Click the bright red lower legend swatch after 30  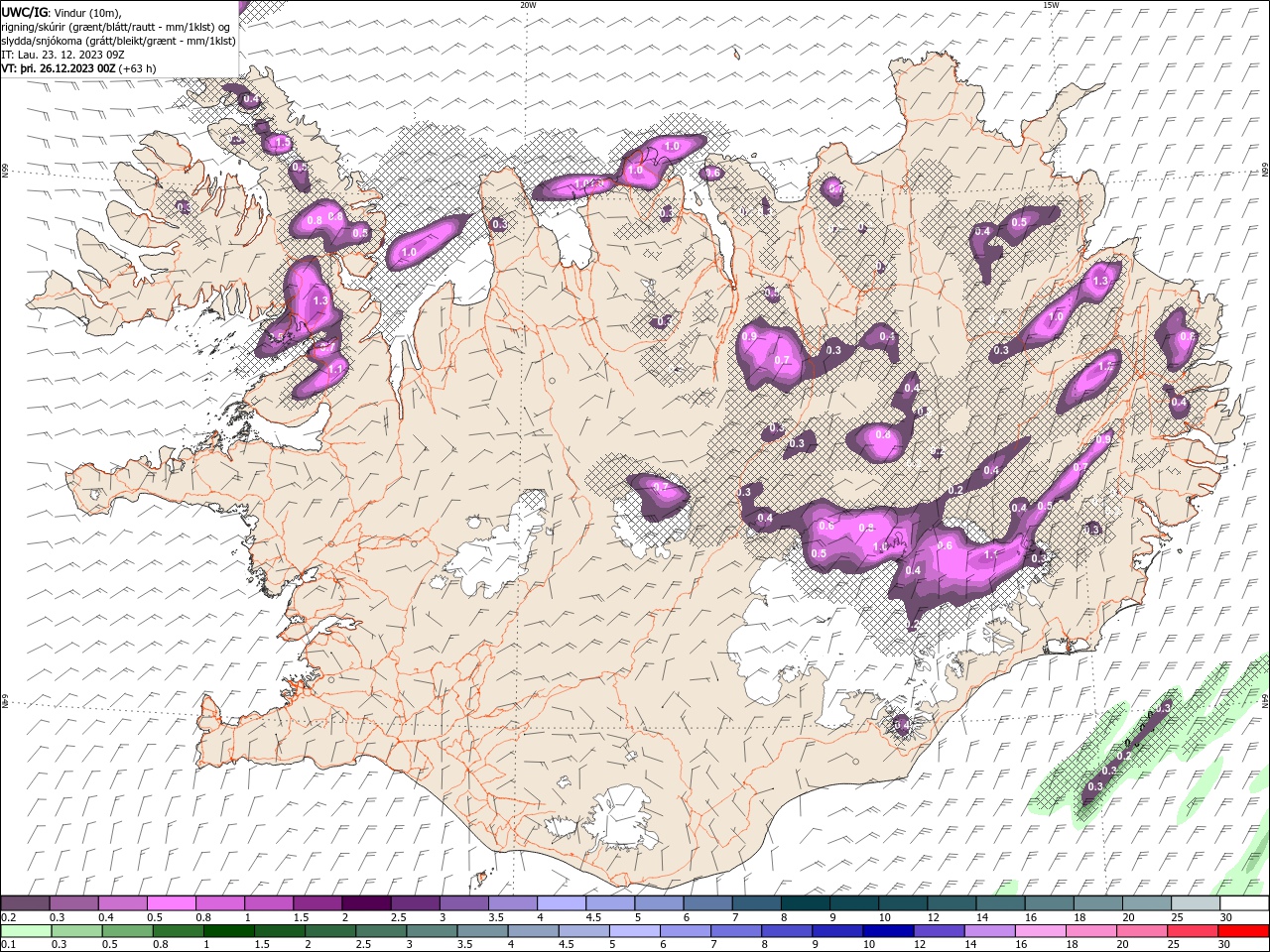tap(1244, 931)
